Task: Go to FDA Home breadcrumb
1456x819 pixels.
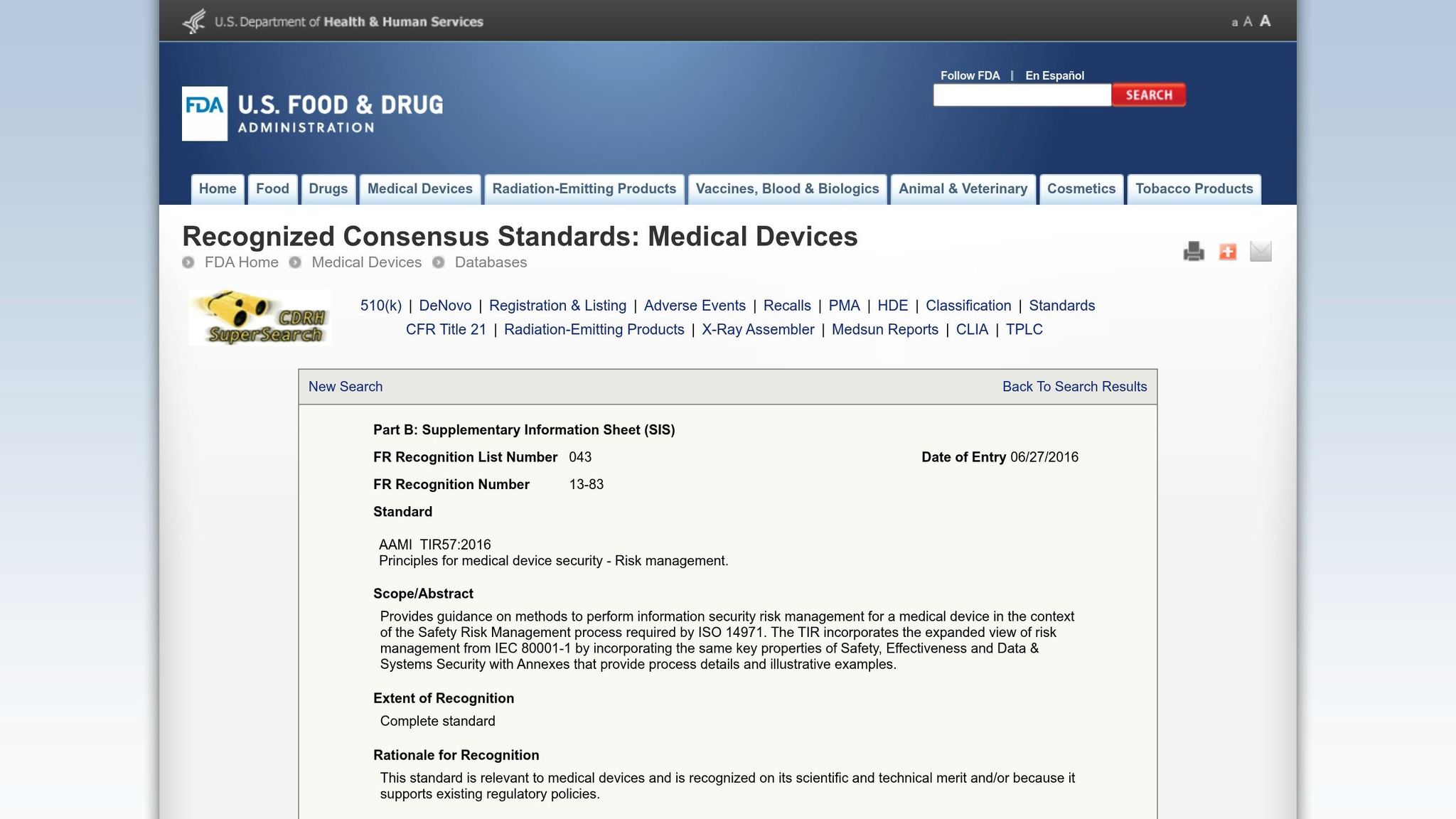Action: click(242, 262)
